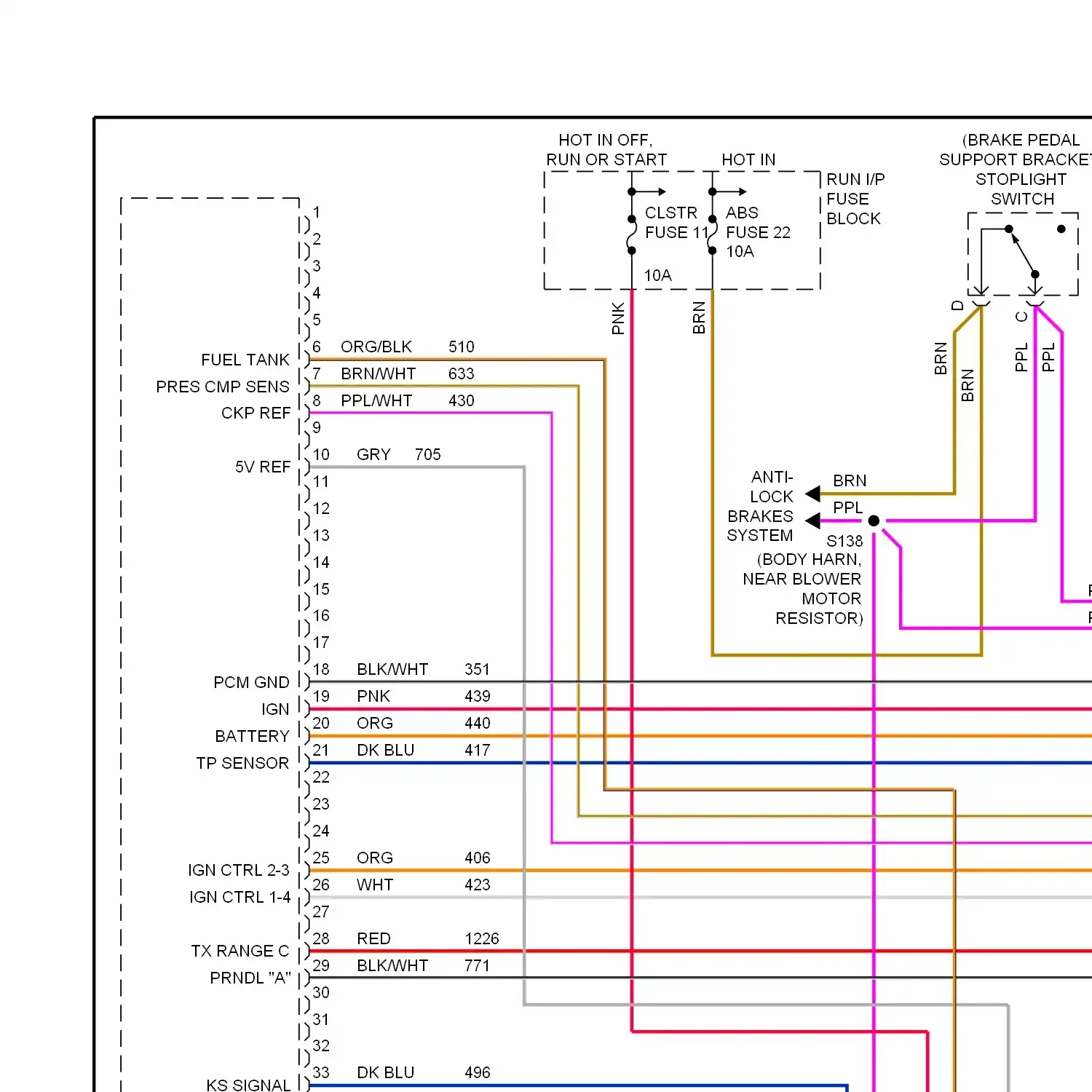
Task: Click the TP SENSOR label
Action: [242, 763]
